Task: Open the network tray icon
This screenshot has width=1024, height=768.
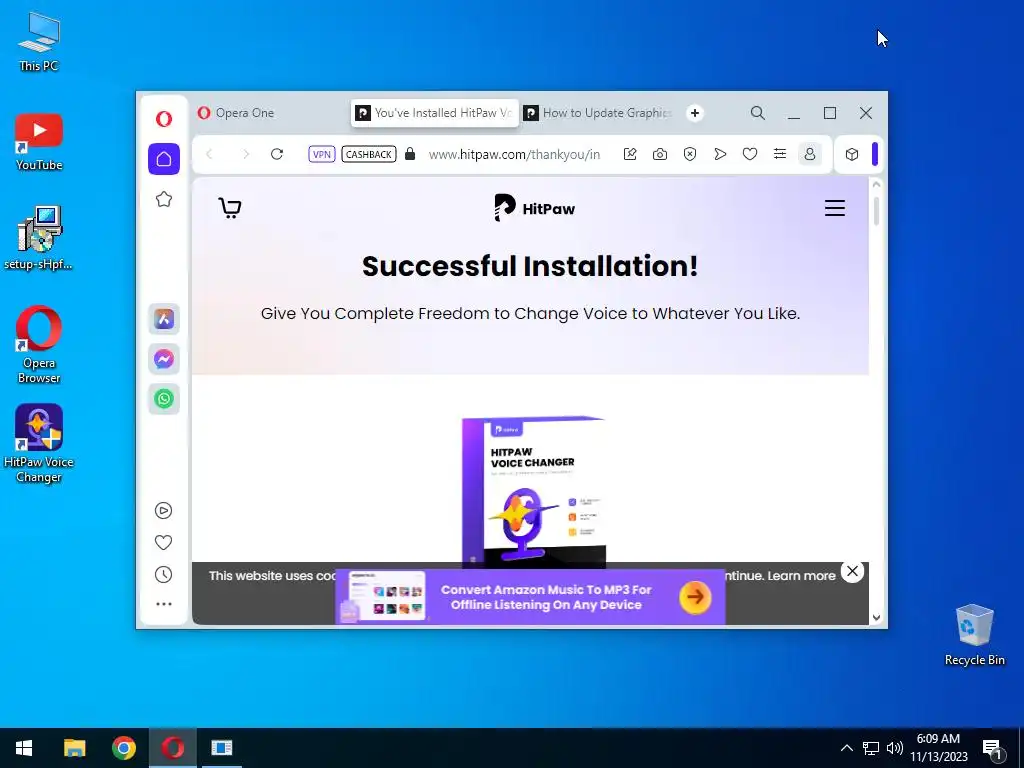Action: (x=871, y=748)
